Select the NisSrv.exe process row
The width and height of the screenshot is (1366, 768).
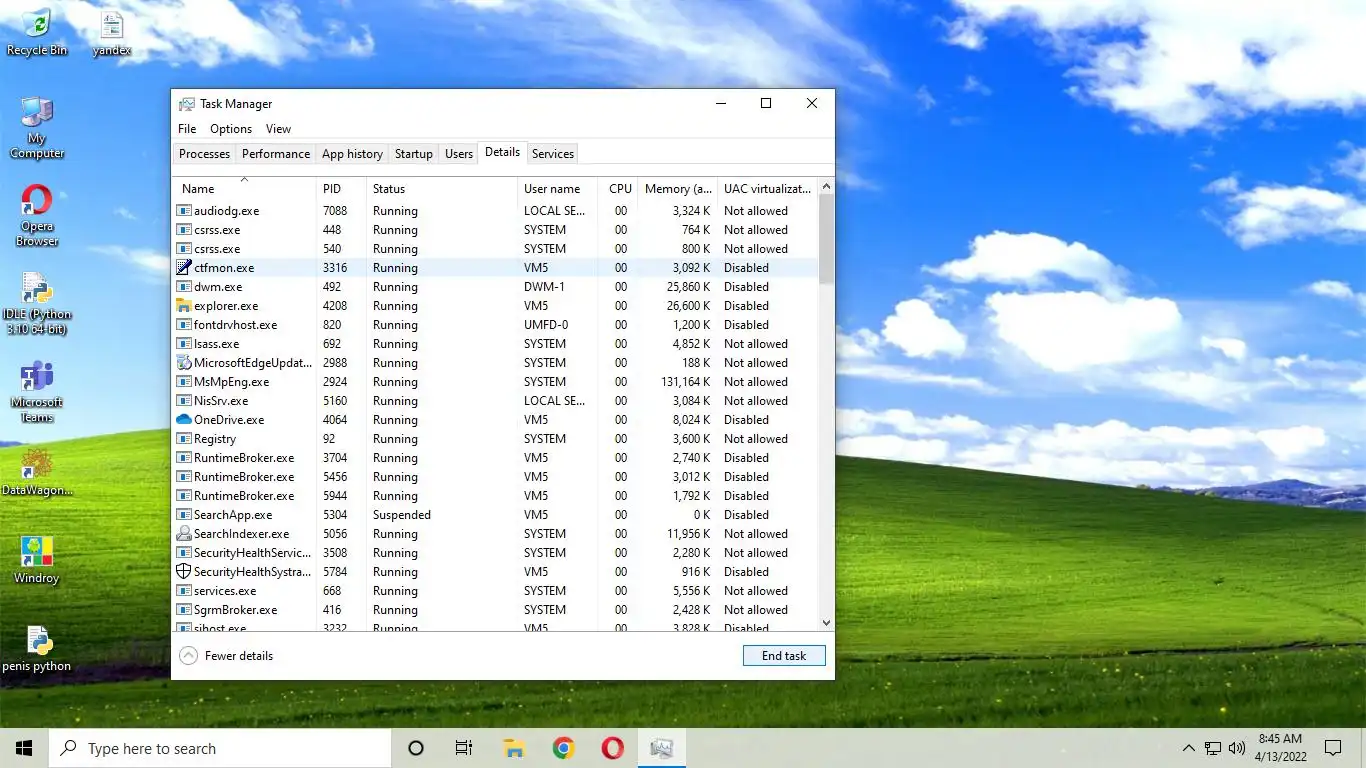pos(495,401)
